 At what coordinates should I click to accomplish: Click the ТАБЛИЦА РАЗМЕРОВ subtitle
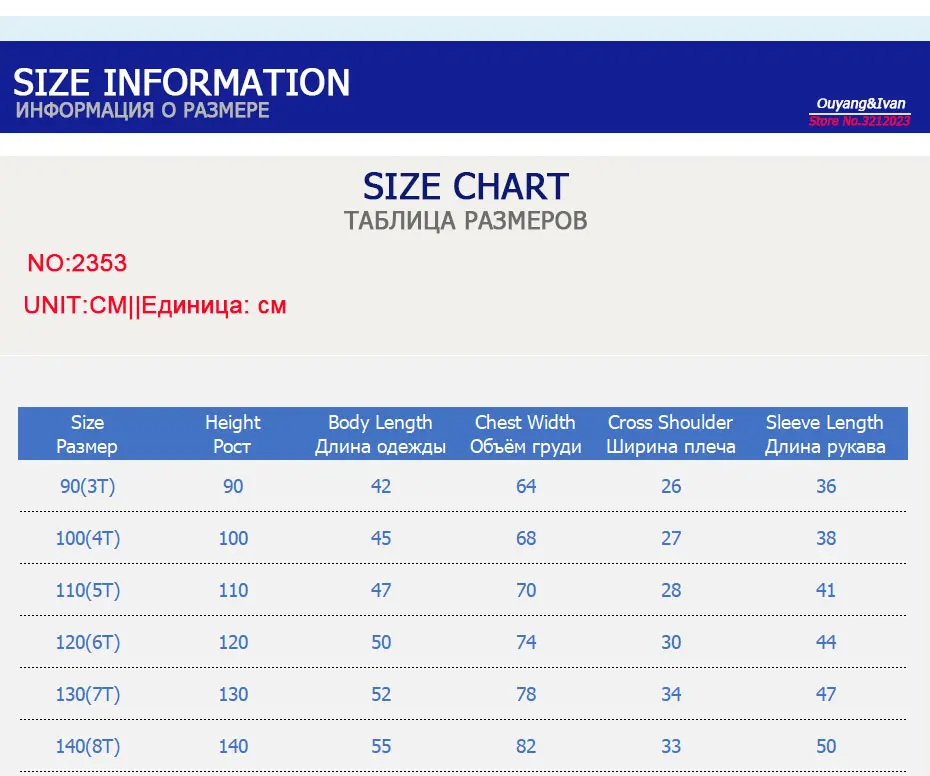[x=466, y=221]
